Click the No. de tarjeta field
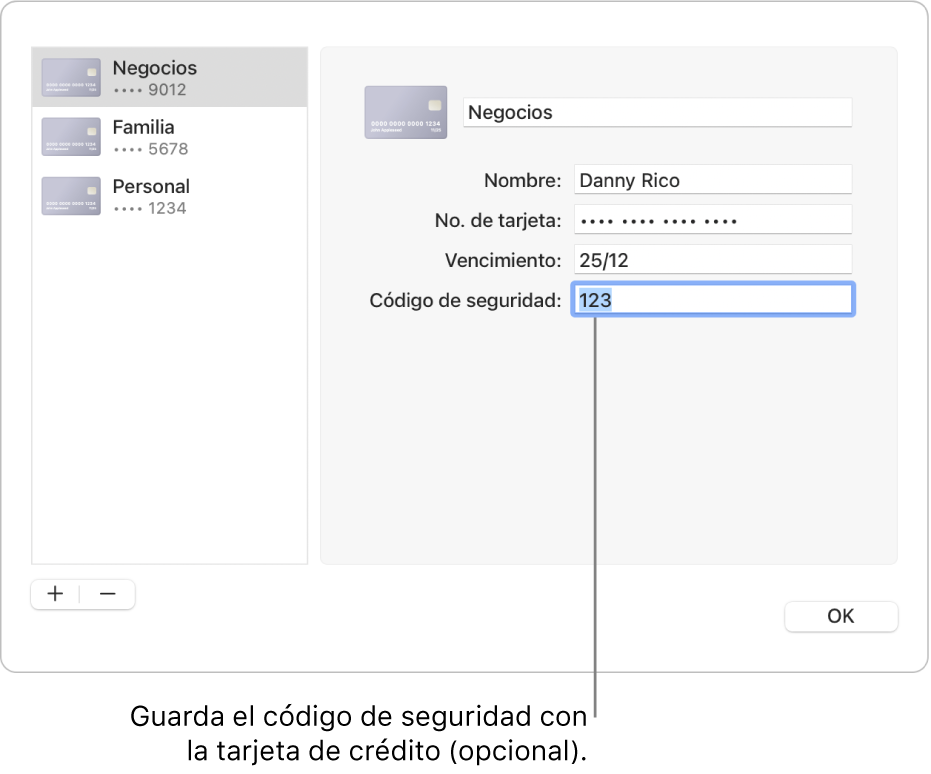 pos(713,220)
